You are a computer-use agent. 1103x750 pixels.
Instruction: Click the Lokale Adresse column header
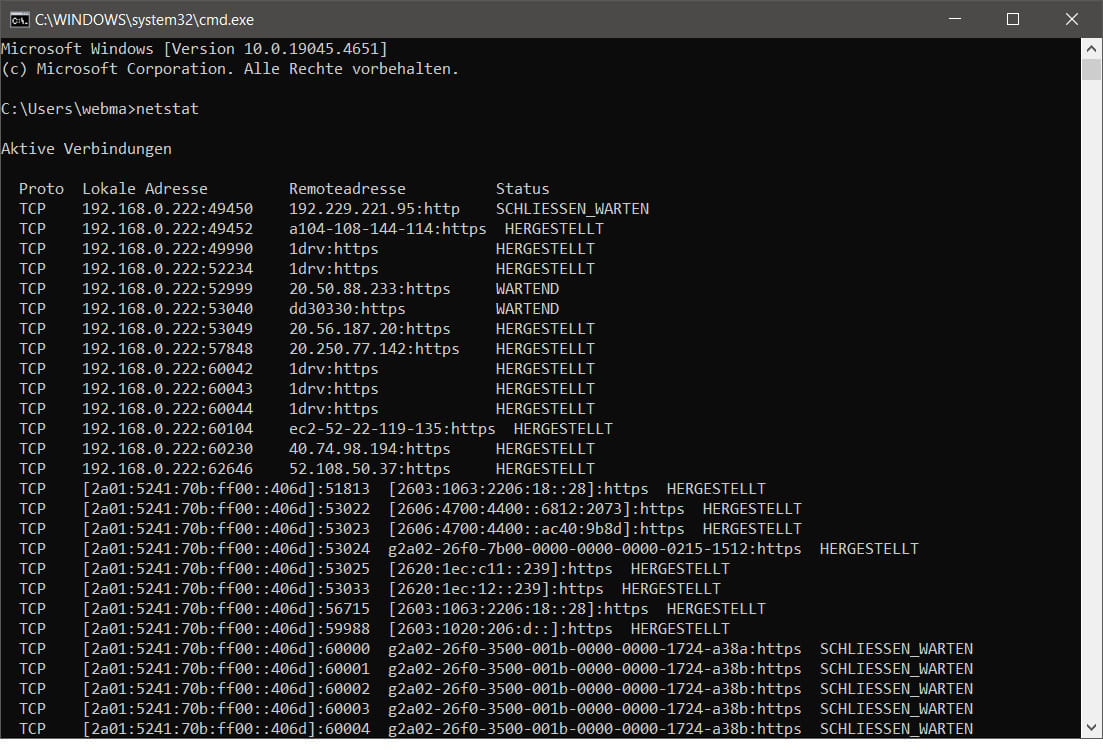[x=145, y=189]
